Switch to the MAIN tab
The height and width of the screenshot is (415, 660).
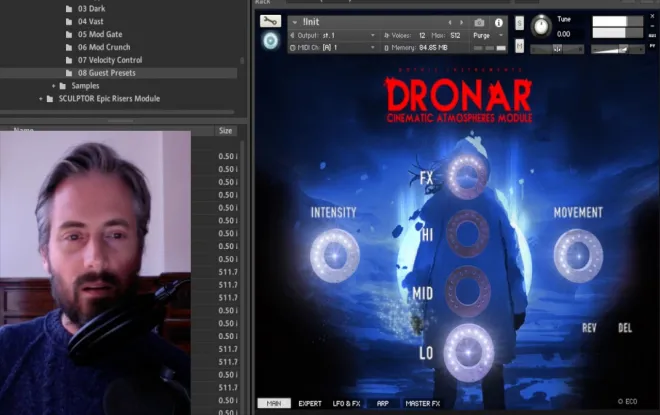pyautogui.click(x=274, y=403)
